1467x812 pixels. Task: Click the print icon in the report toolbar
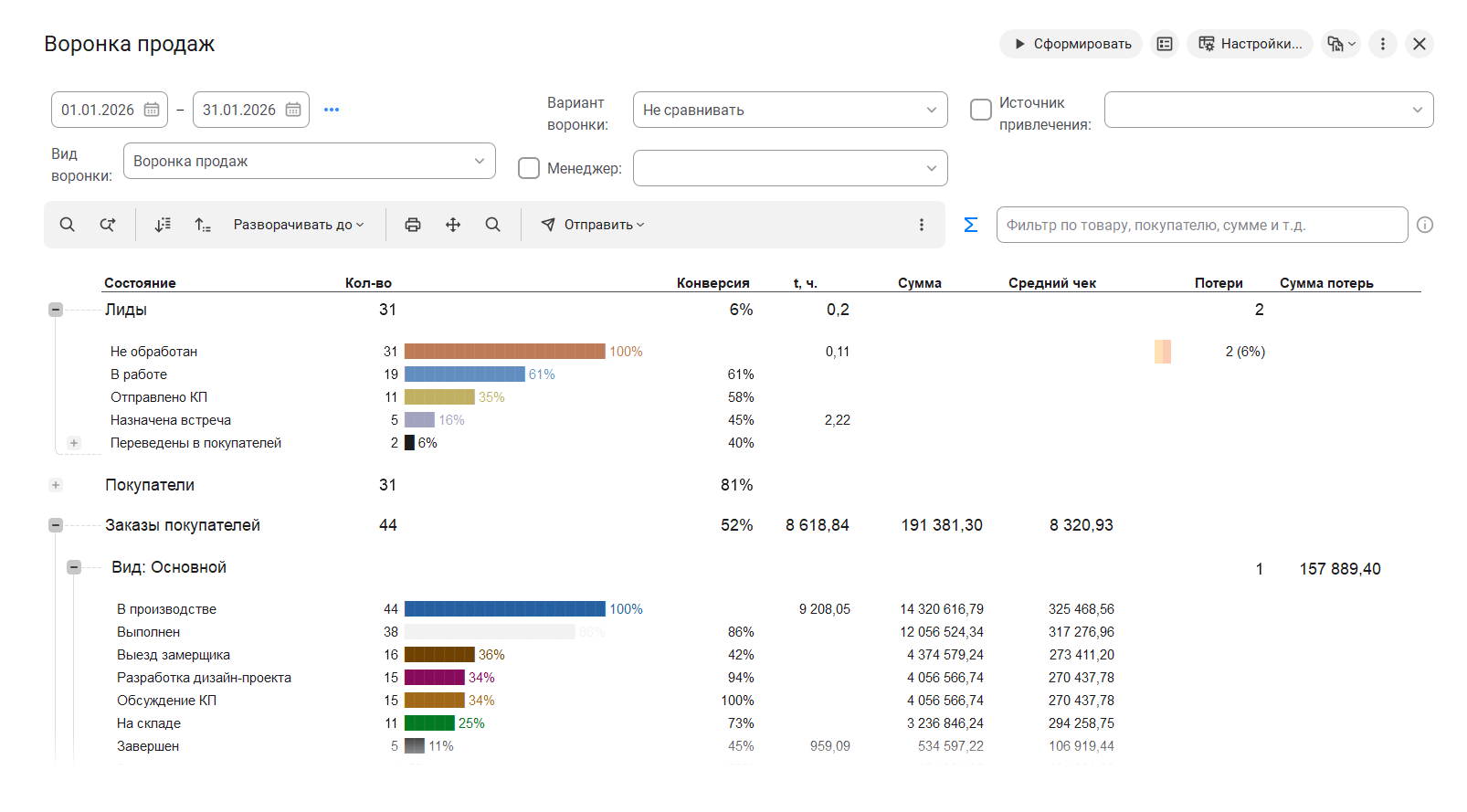tap(413, 225)
